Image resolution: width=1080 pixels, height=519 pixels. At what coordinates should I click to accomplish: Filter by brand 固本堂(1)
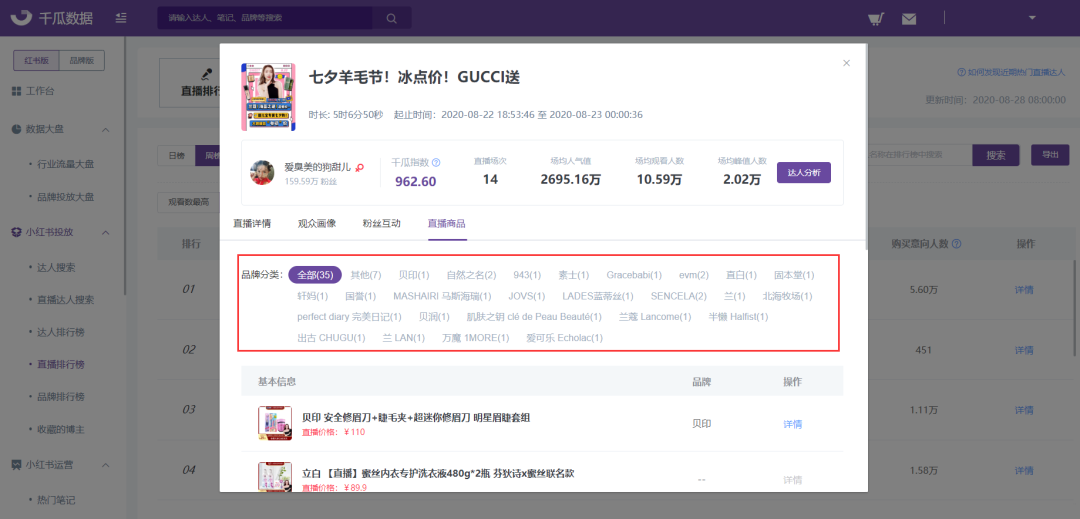pos(794,275)
